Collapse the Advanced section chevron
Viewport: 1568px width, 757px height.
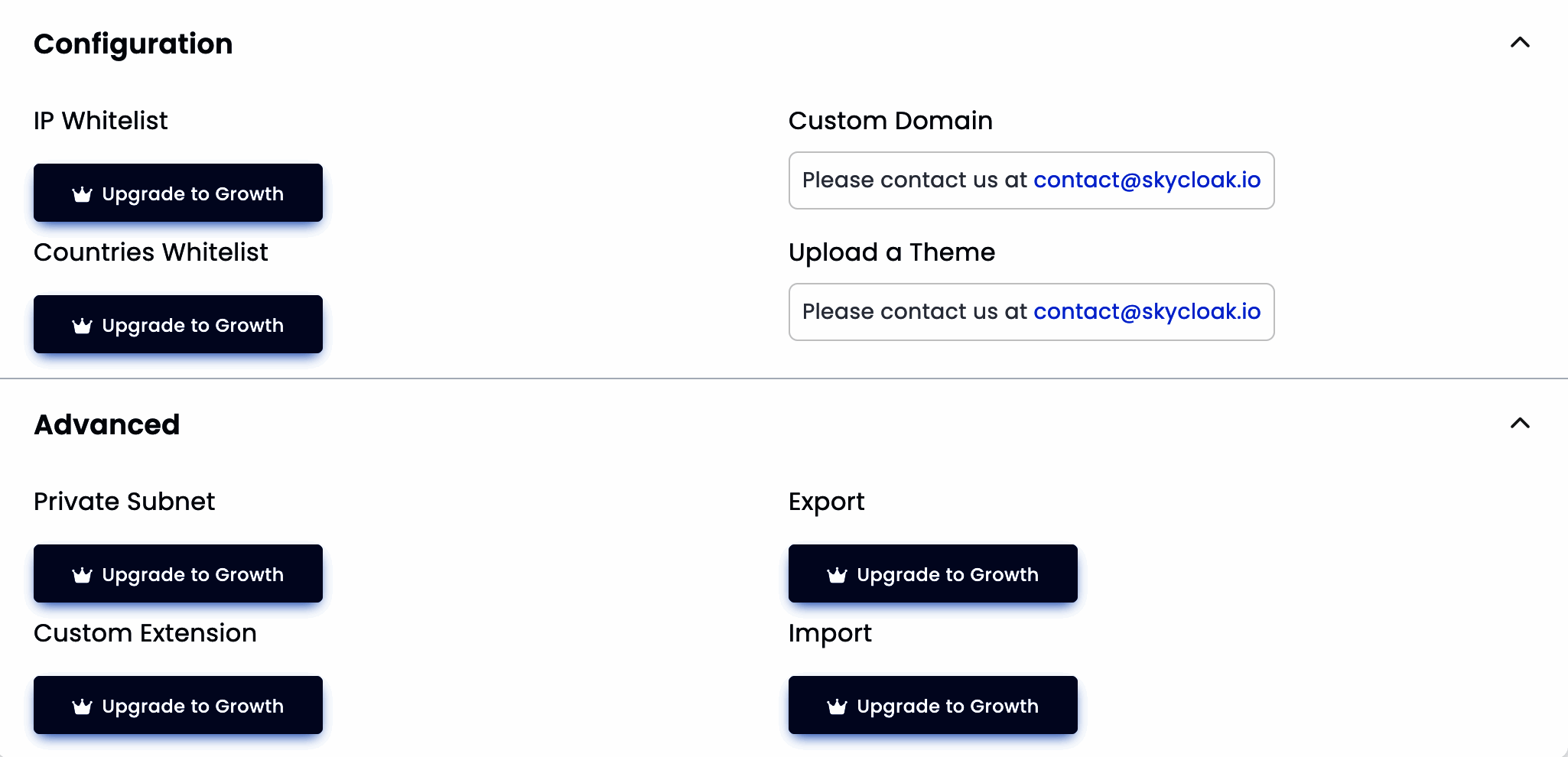1520,424
